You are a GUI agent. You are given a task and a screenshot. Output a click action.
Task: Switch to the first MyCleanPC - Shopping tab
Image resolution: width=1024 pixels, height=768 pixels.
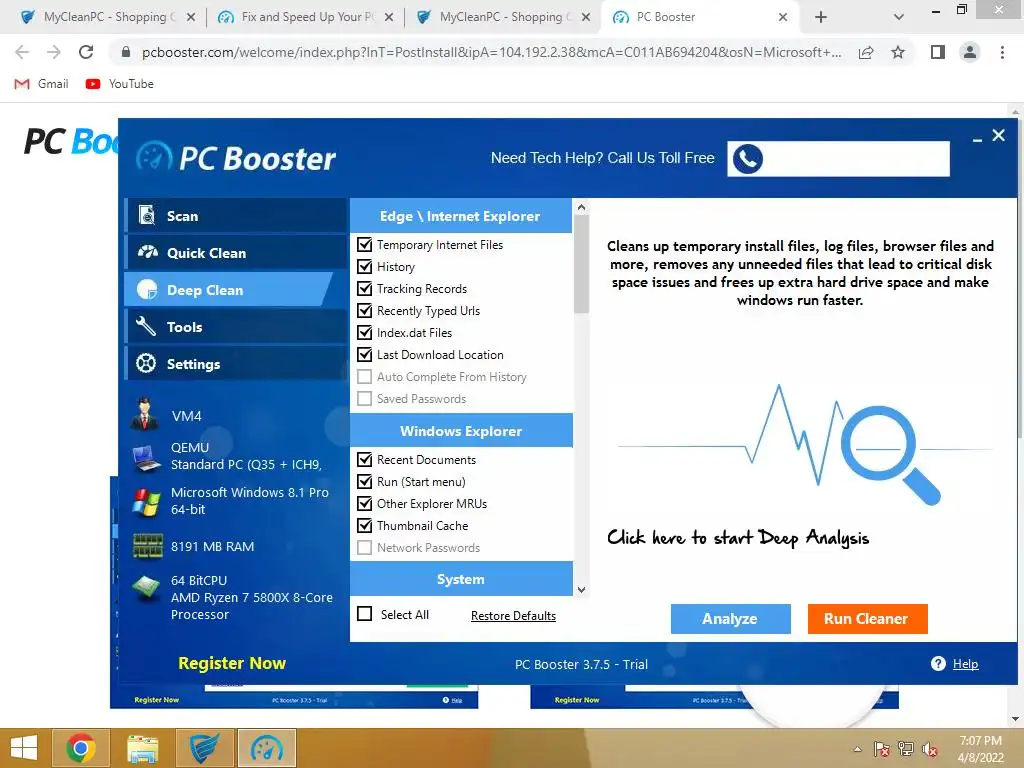pyautogui.click(x=108, y=17)
